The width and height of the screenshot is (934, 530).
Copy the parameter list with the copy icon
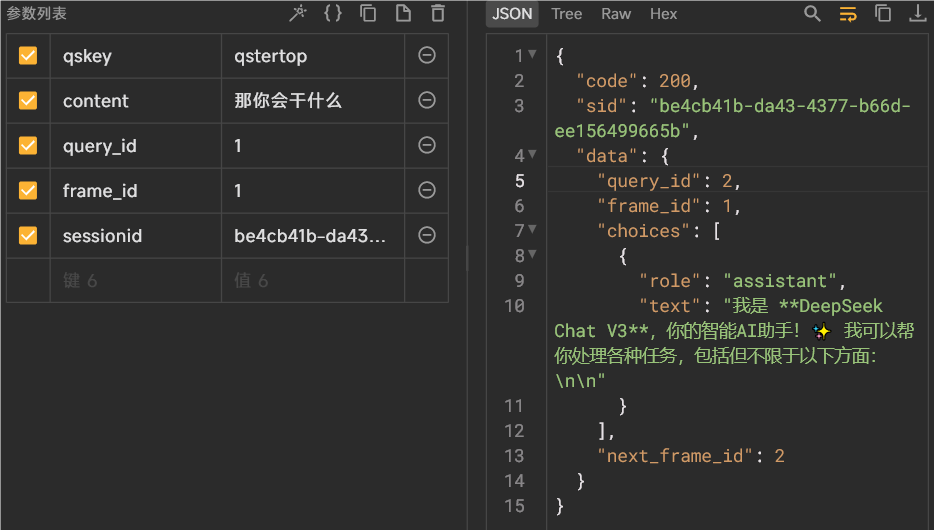(x=368, y=13)
